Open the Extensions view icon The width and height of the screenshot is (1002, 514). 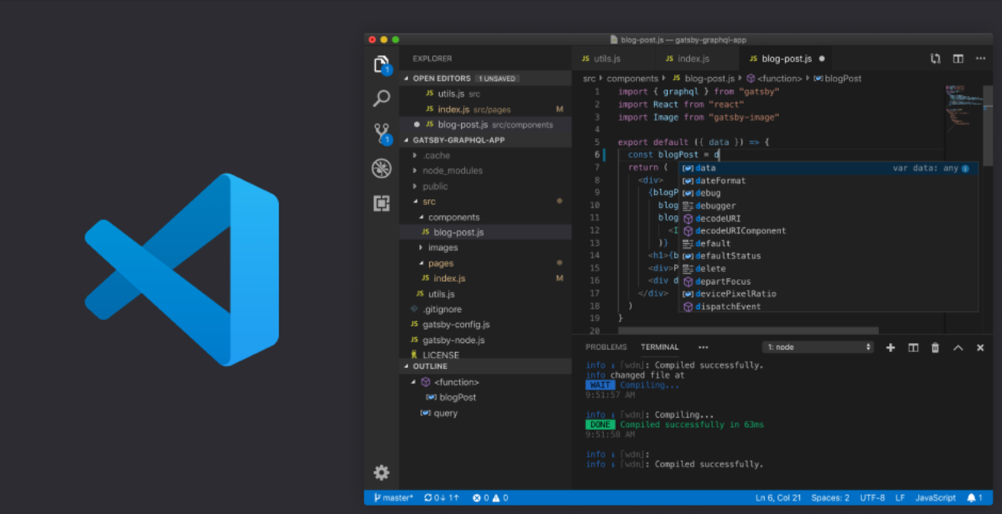381,203
